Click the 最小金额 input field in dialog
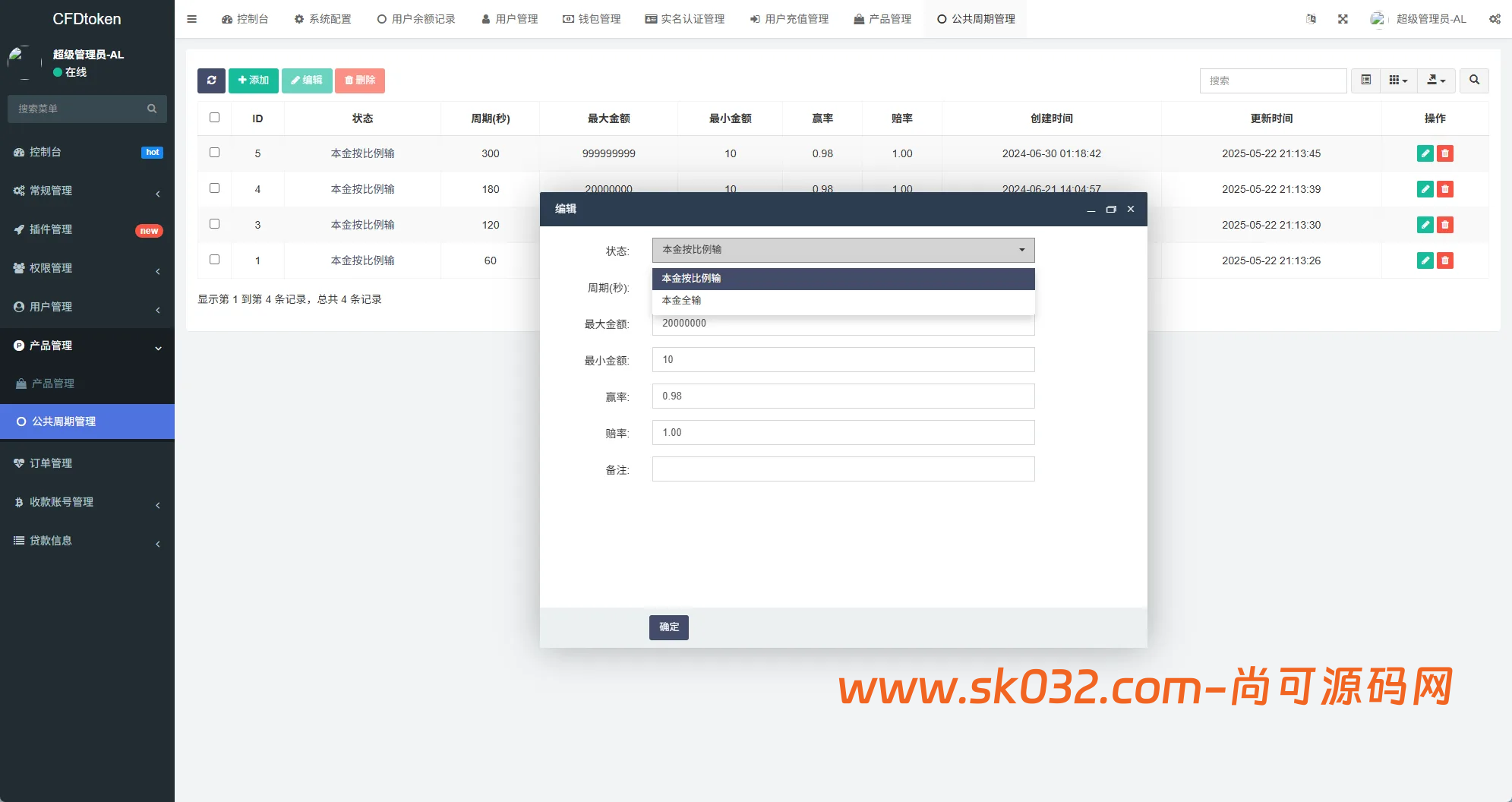The width and height of the screenshot is (1512, 802). (x=843, y=360)
